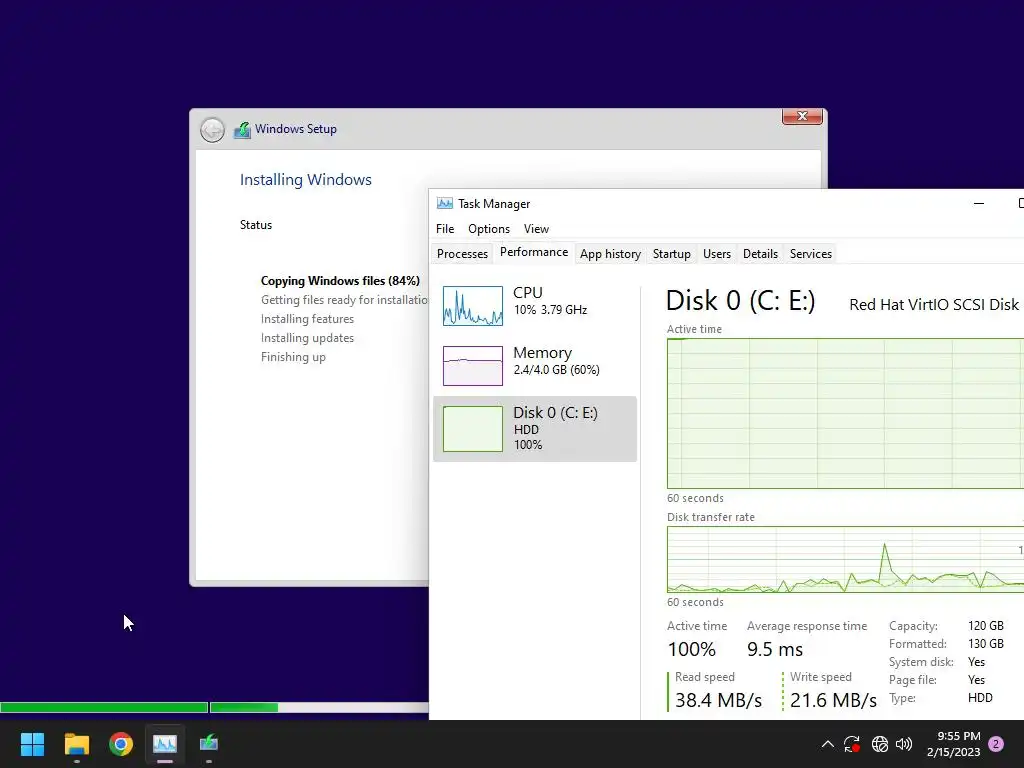The image size is (1024, 768).
Task: Select the Memory graph thumbnail
Action: 473,366
